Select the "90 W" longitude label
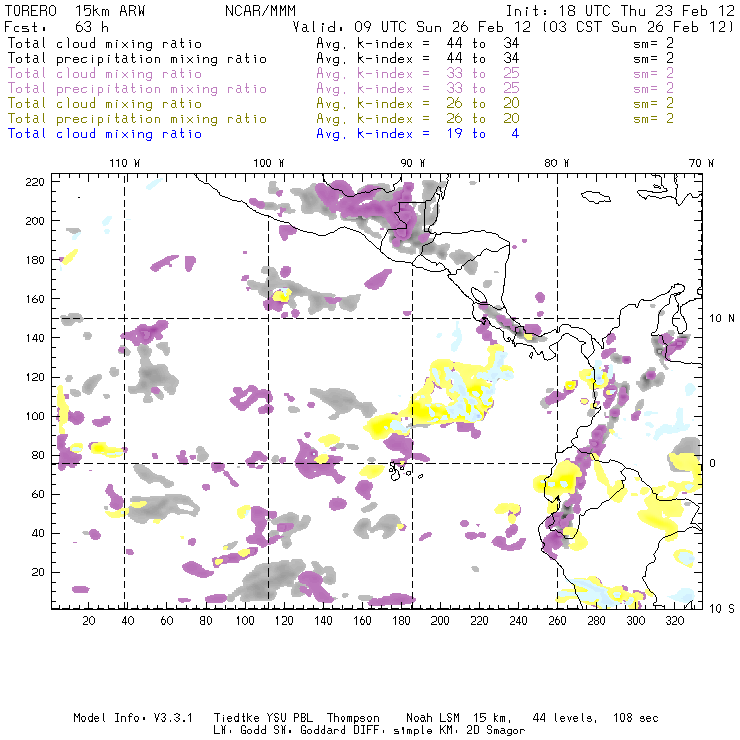740x740 pixels. [x=413, y=163]
